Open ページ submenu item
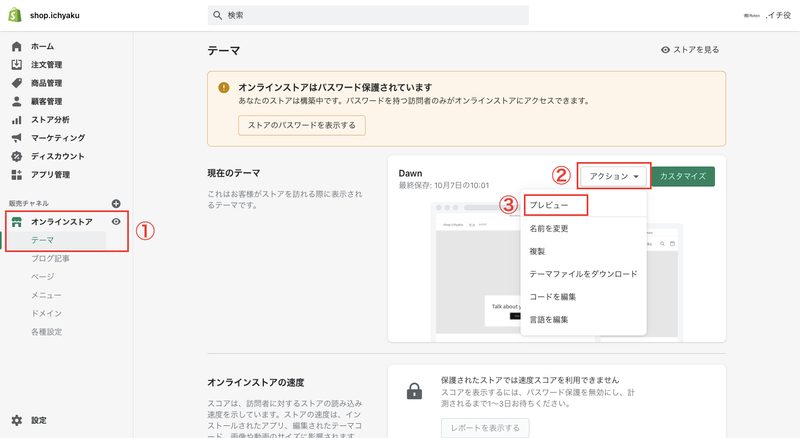 42,277
